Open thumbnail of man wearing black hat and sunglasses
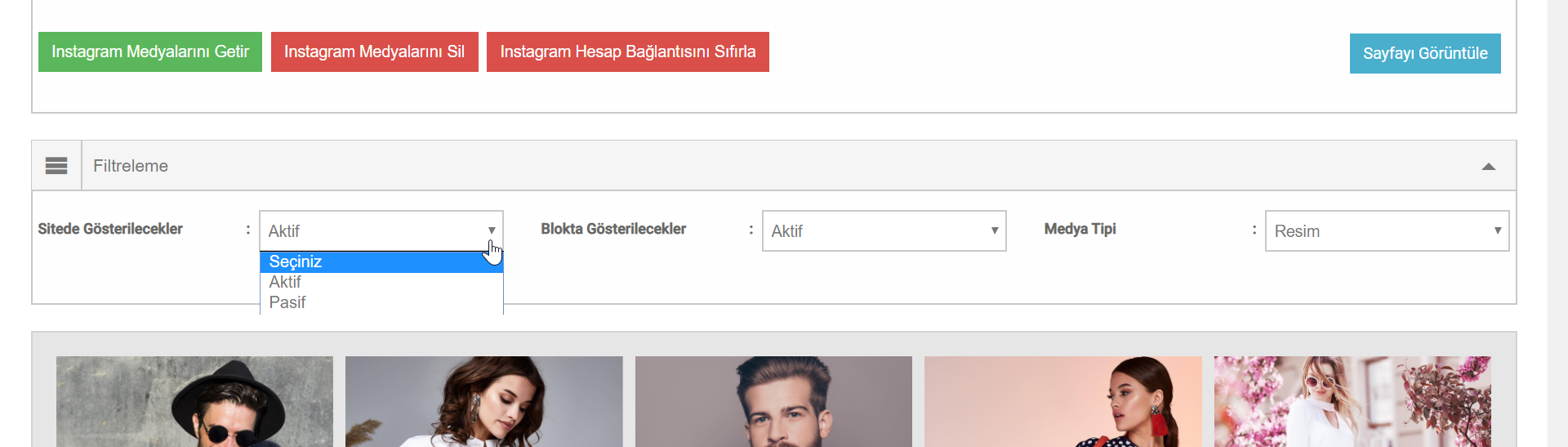Screen dimensions: 1568x447 click(x=194, y=401)
